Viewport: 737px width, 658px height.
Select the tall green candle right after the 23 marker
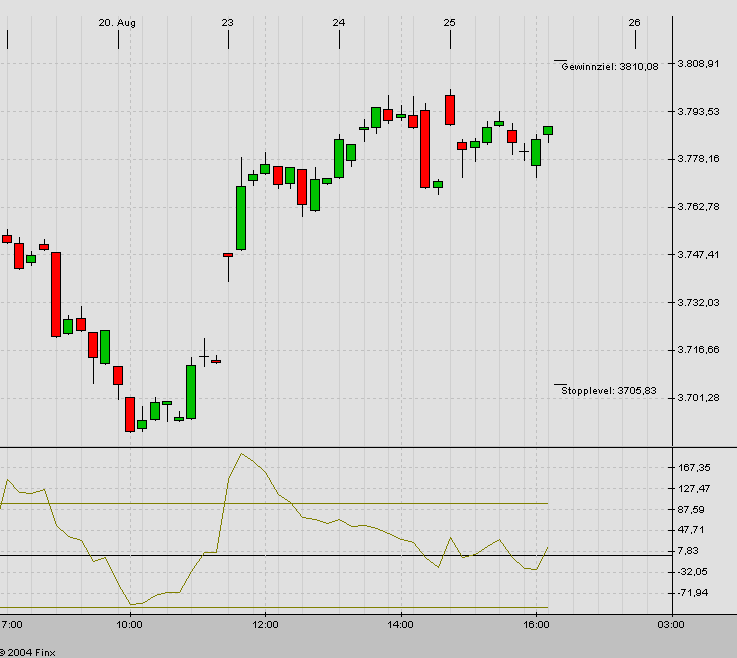click(241, 217)
